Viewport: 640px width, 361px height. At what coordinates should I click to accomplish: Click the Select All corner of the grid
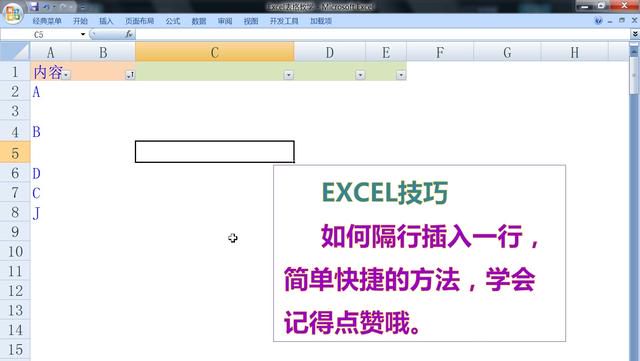15,52
